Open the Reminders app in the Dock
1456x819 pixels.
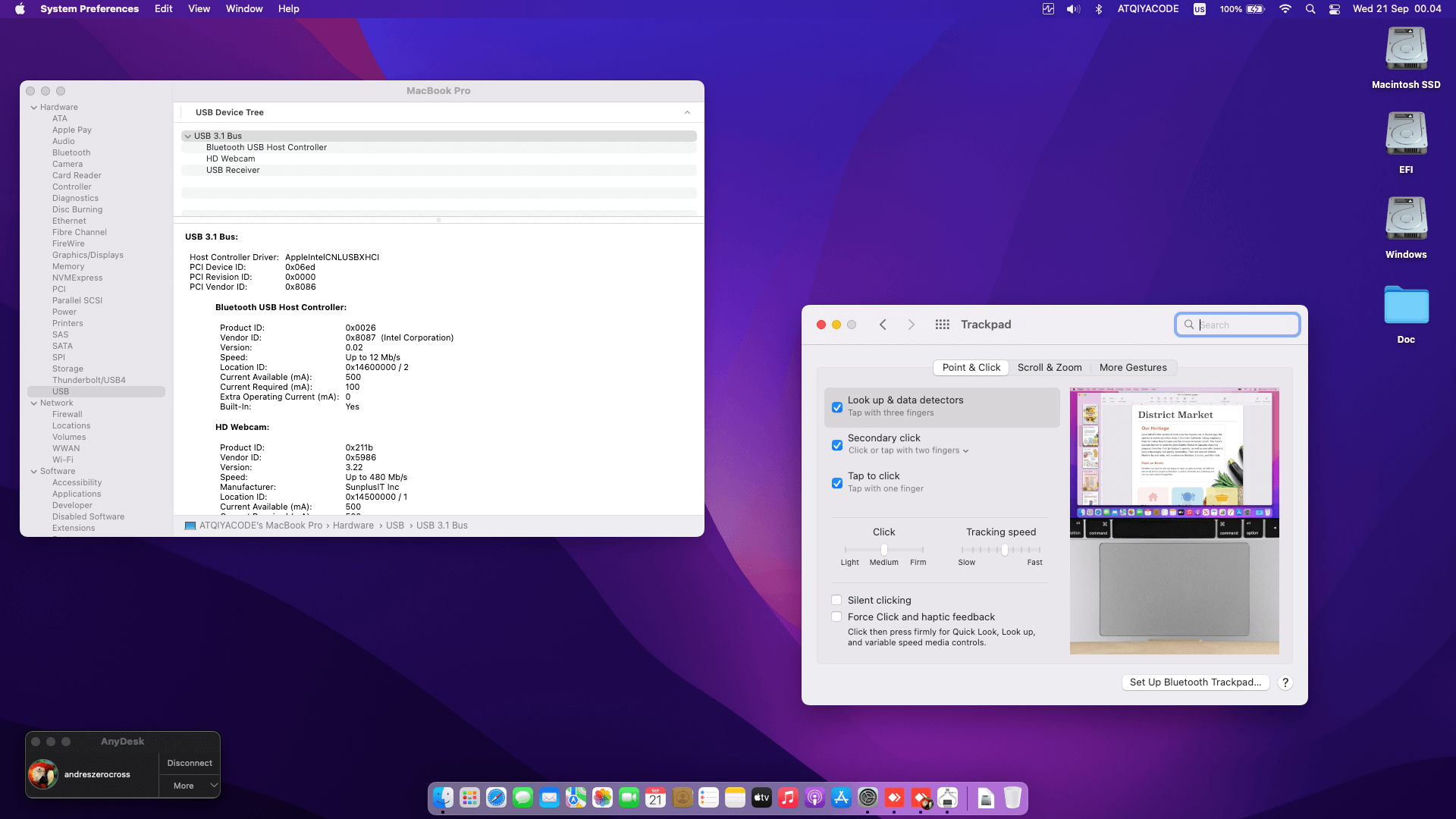click(708, 798)
